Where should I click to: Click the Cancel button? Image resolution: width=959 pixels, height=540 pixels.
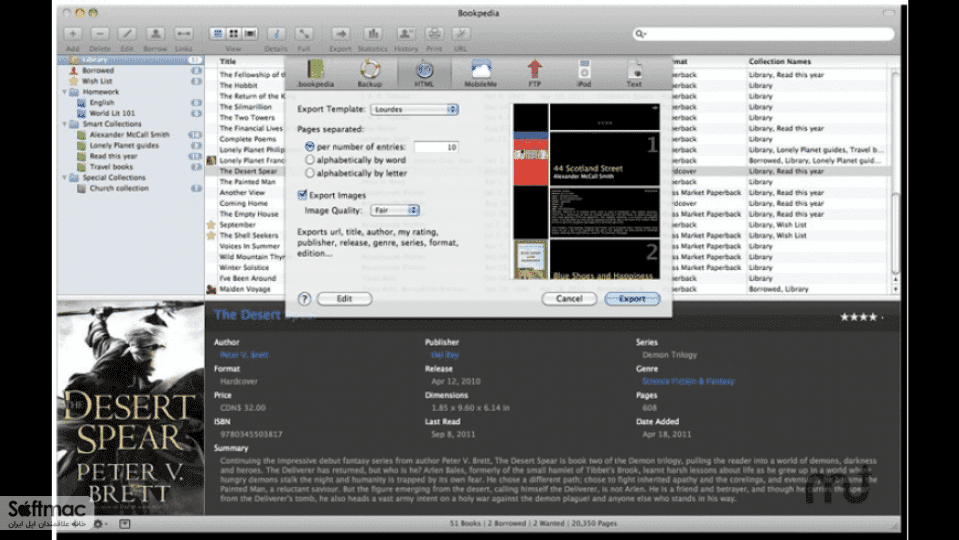pos(569,299)
